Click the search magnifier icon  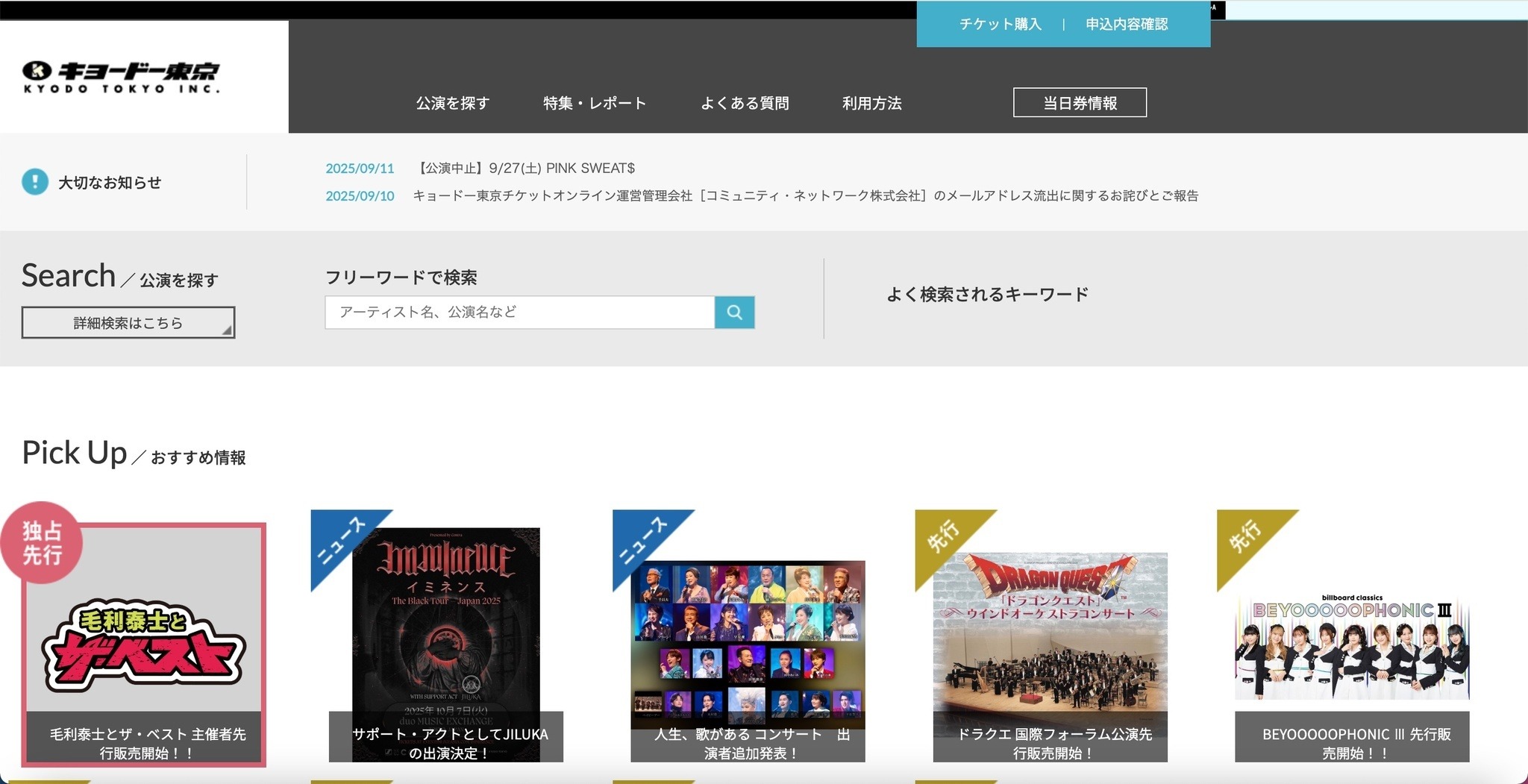736,313
